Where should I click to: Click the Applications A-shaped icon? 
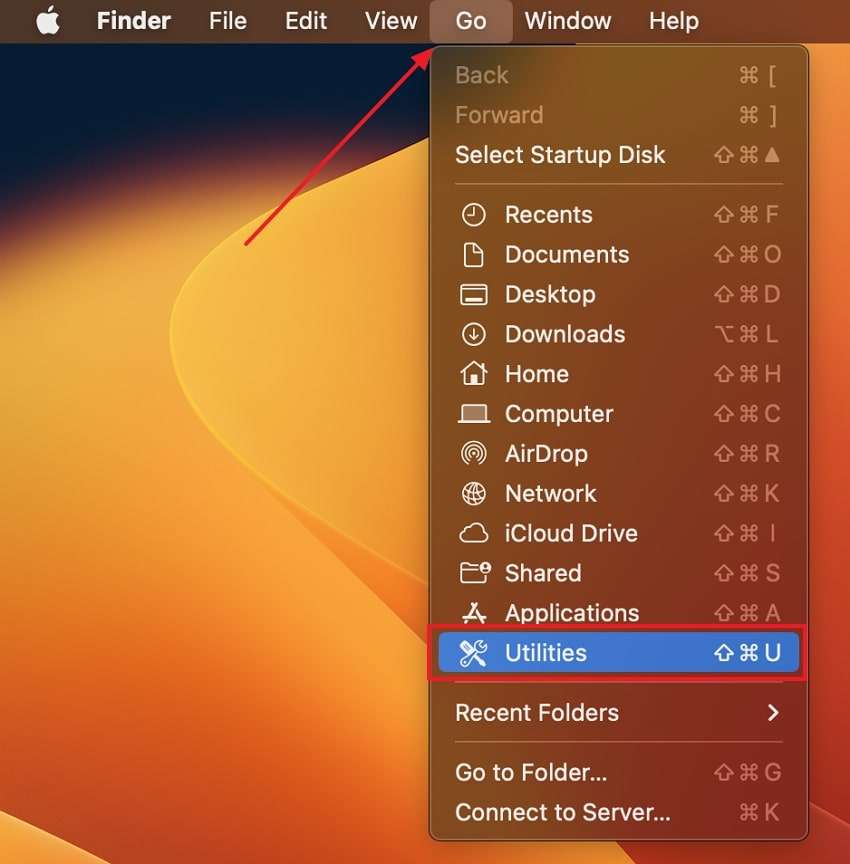[x=473, y=613]
